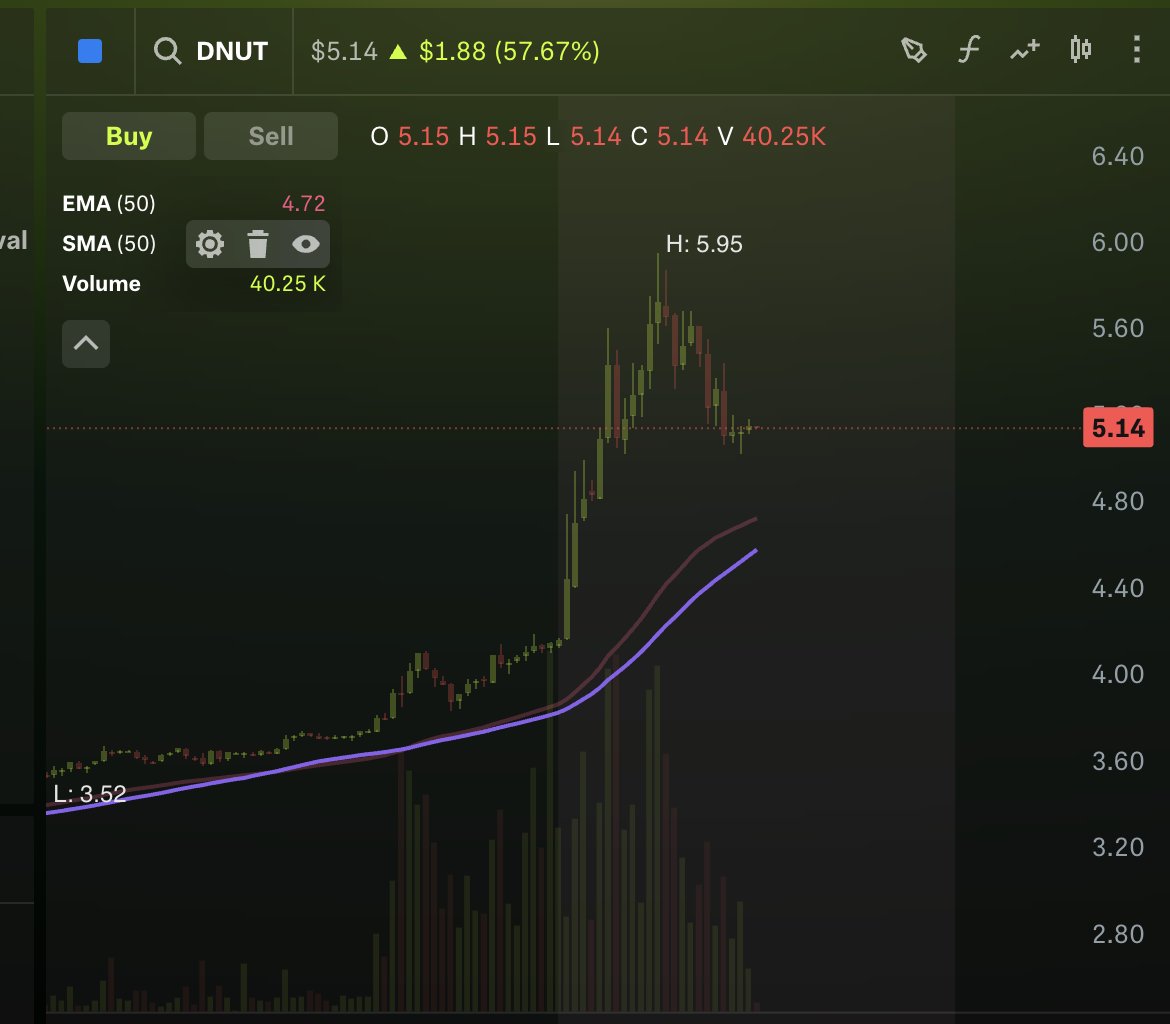1170x1024 pixels.
Task: Click the Sell button
Action: point(271,136)
